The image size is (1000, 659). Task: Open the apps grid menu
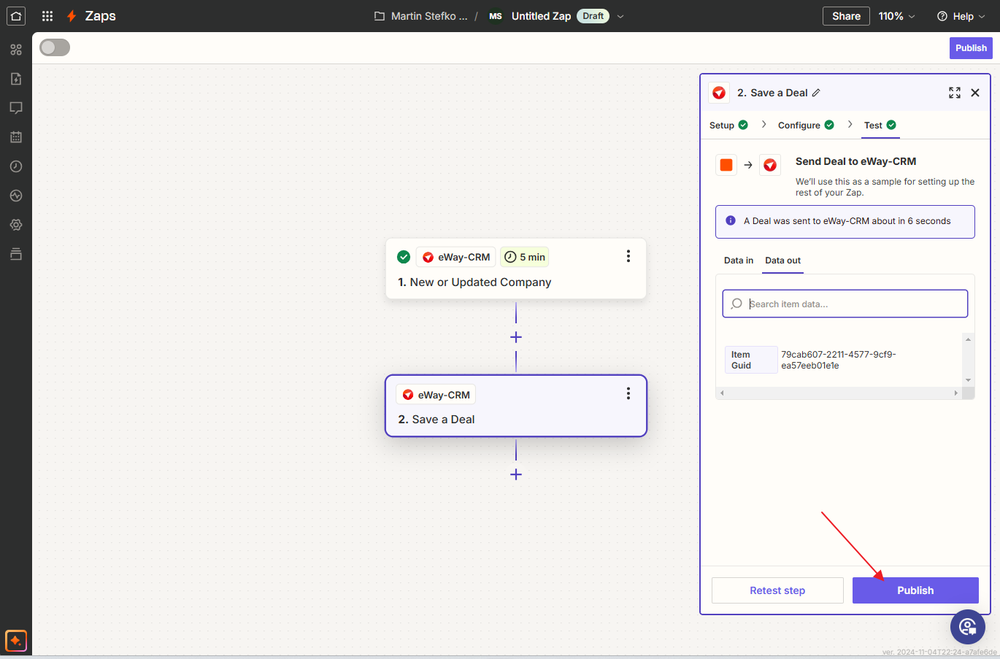[x=47, y=16]
